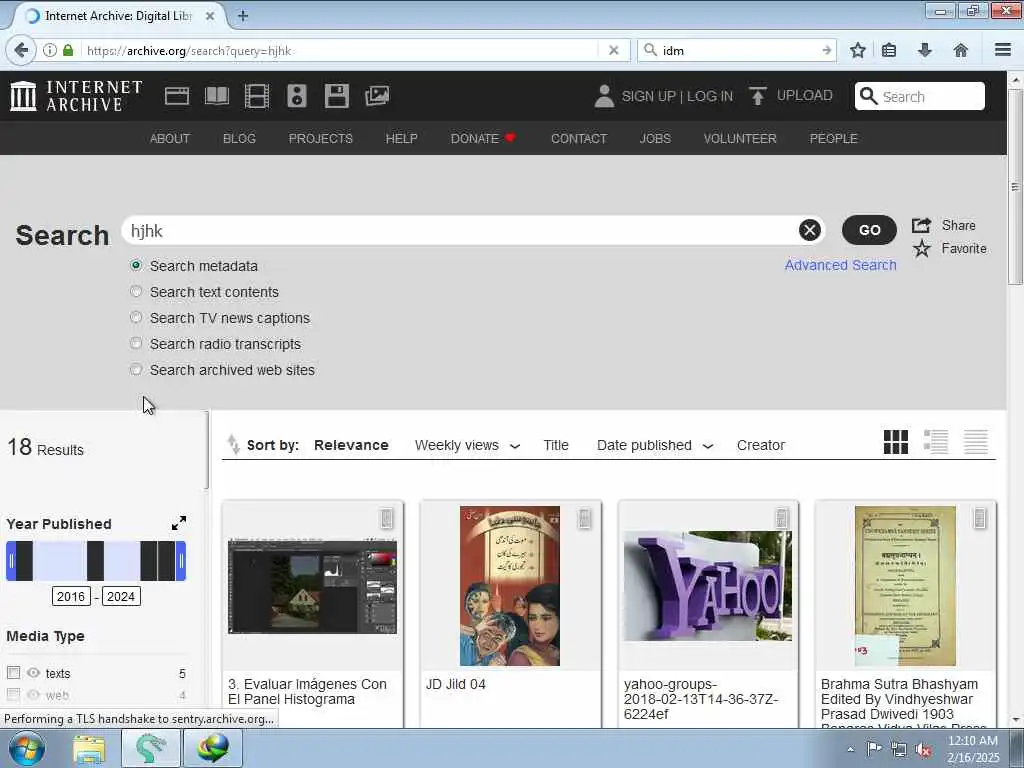Click the eye icon beside texts

(x=33, y=673)
